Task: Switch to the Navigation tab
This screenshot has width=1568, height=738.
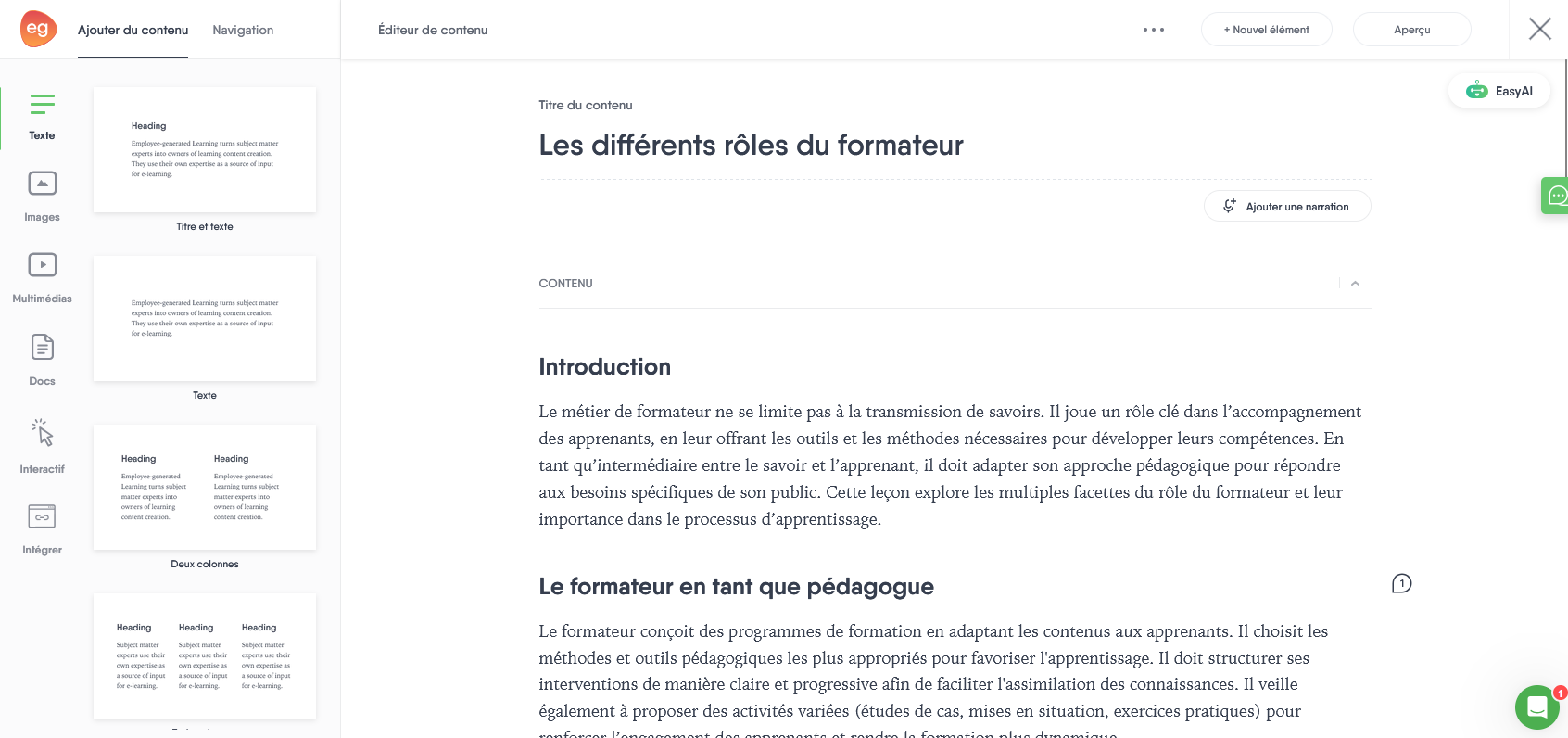Action: click(x=242, y=30)
